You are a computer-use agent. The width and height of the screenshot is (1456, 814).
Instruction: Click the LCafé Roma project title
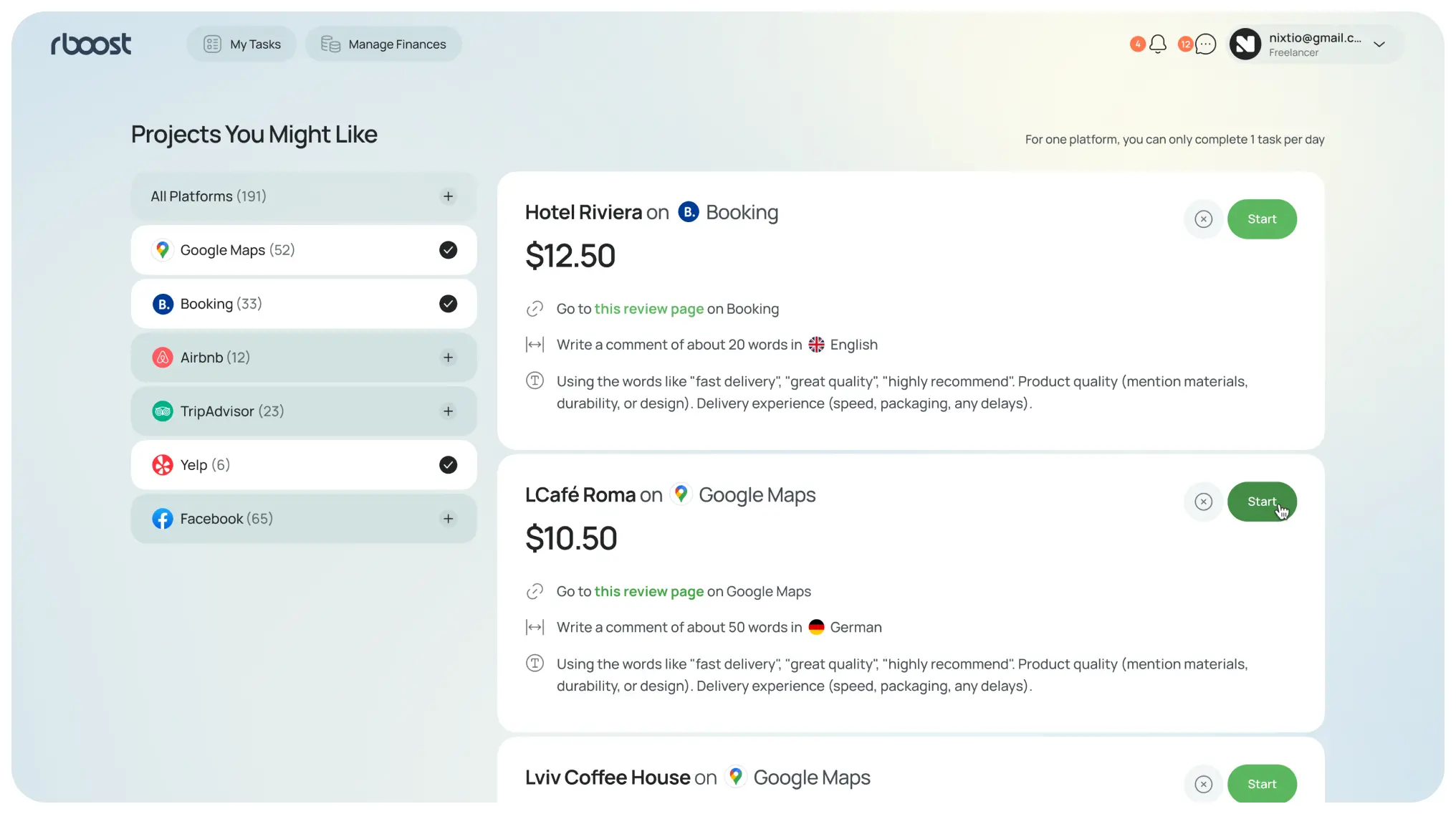(580, 494)
